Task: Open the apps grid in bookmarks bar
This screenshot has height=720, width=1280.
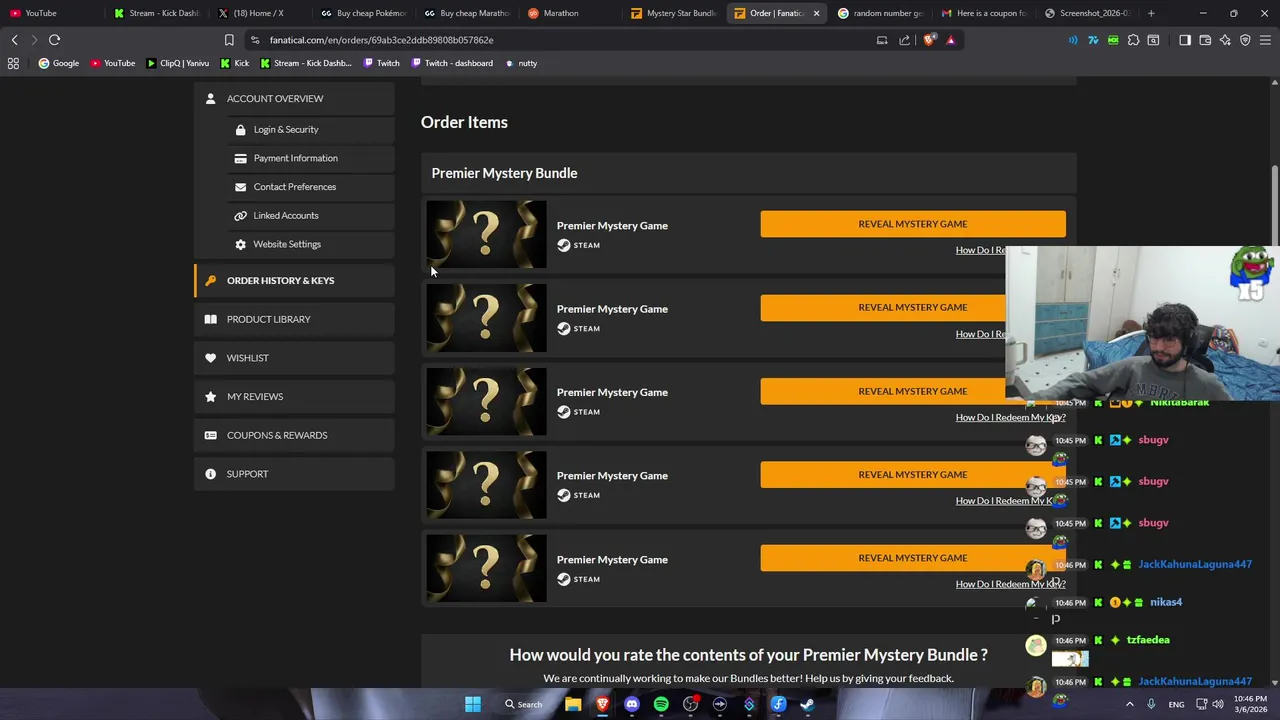Action: [13, 63]
